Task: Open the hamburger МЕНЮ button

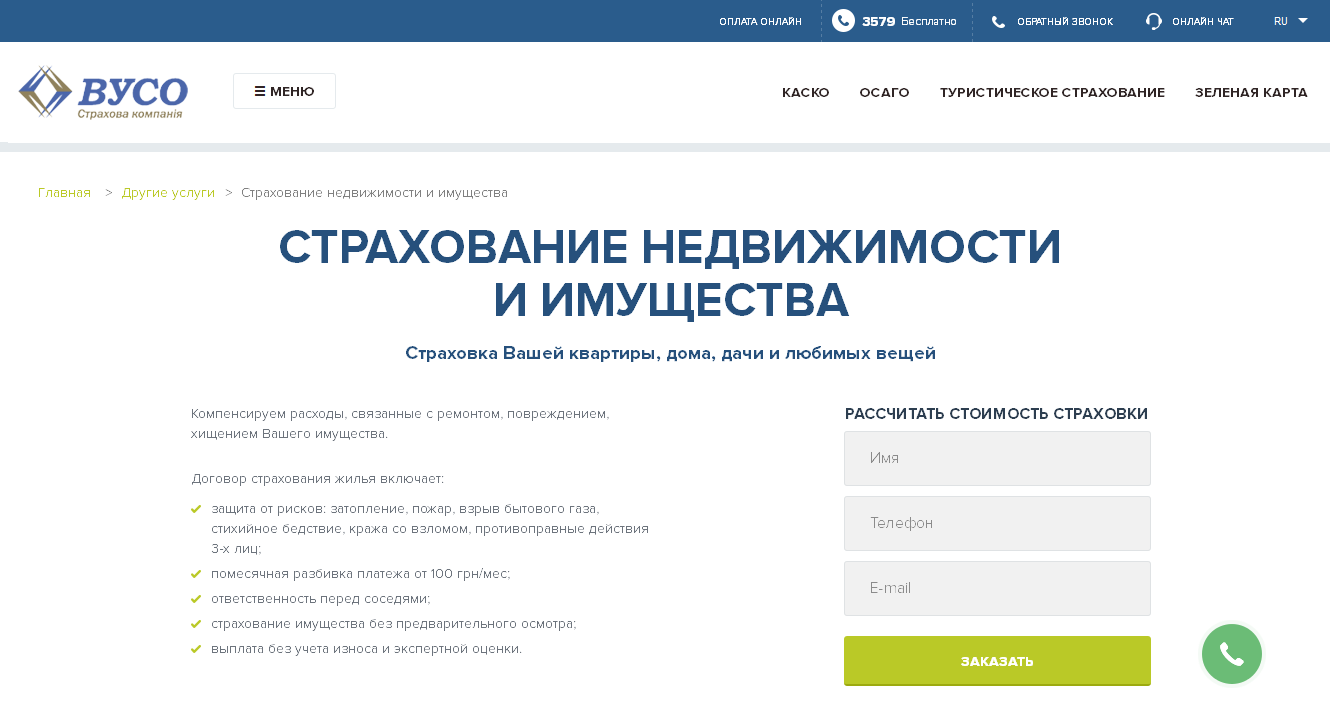Action: pos(284,91)
